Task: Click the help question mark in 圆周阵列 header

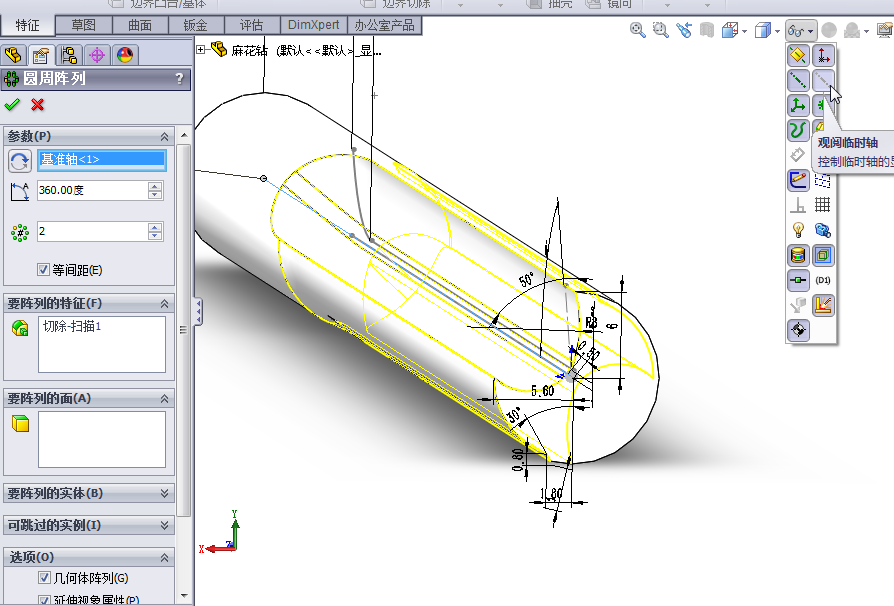Action: 179,79
